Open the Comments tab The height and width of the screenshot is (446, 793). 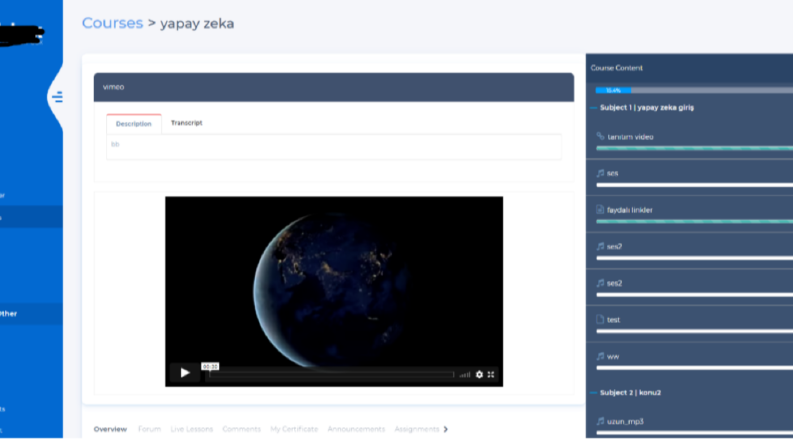(241, 429)
